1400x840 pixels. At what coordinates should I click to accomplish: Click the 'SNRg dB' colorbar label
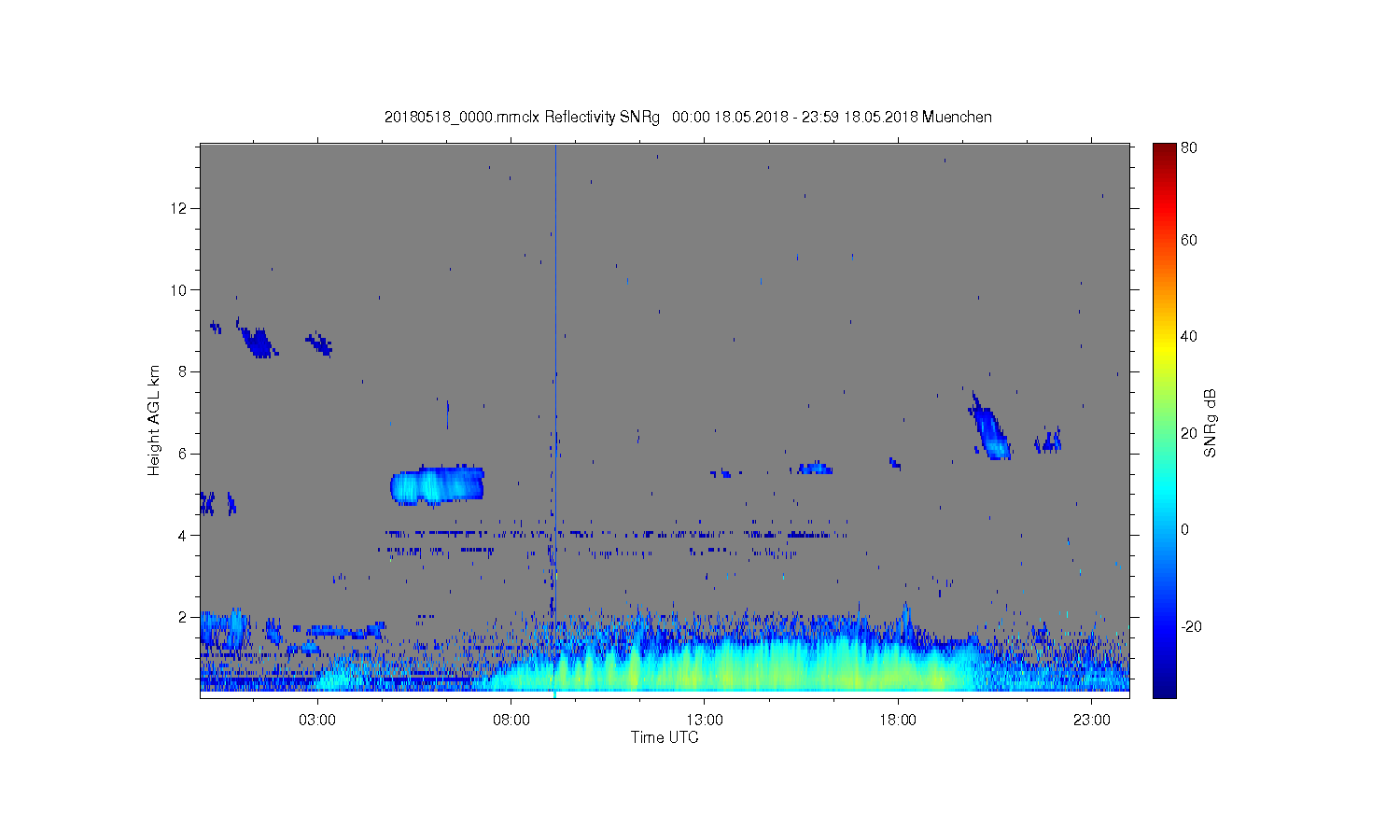pyautogui.click(x=1211, y=423)
